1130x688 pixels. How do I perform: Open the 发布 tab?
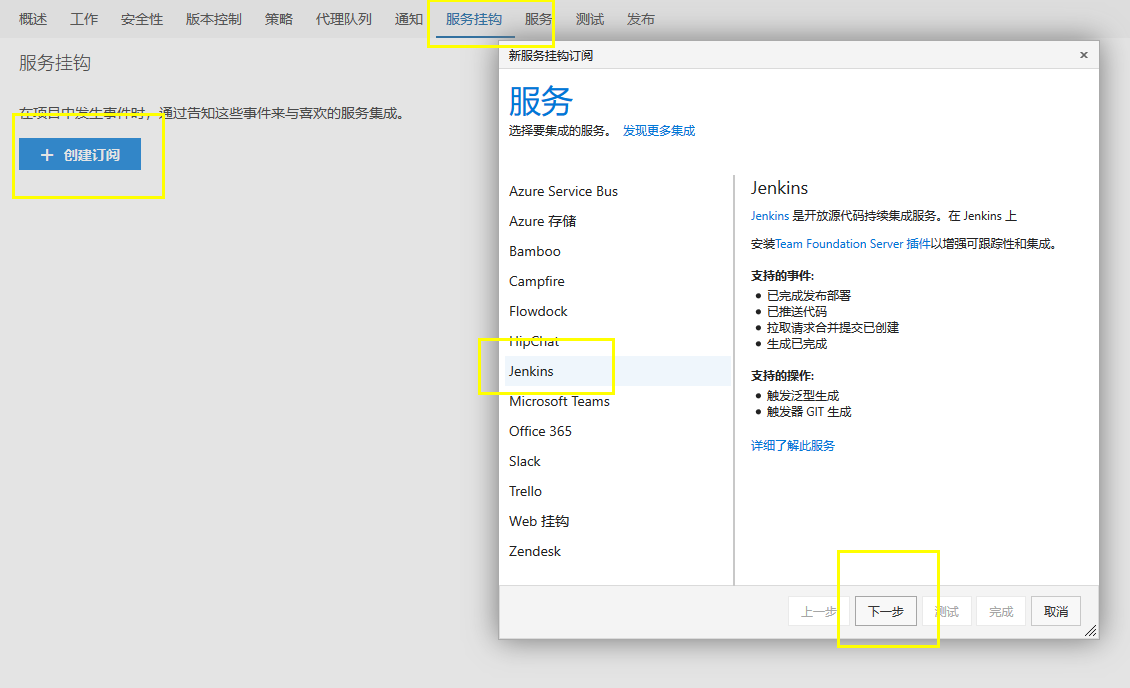pyautogui.click(x=641, y=19)
